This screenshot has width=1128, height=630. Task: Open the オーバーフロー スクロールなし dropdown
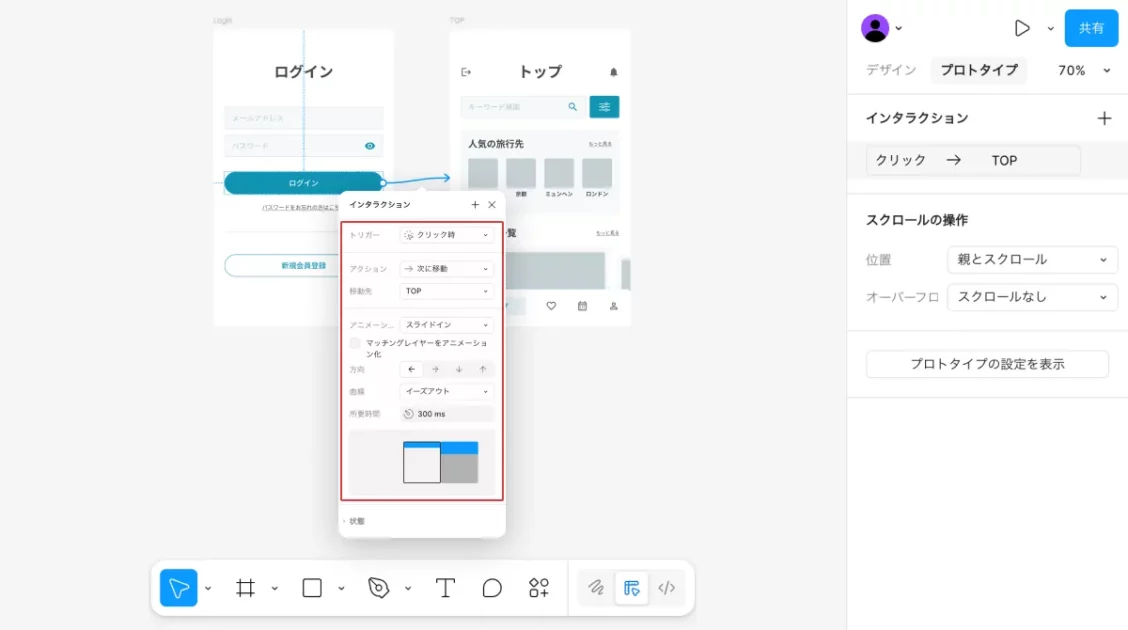pos(1033,297)
